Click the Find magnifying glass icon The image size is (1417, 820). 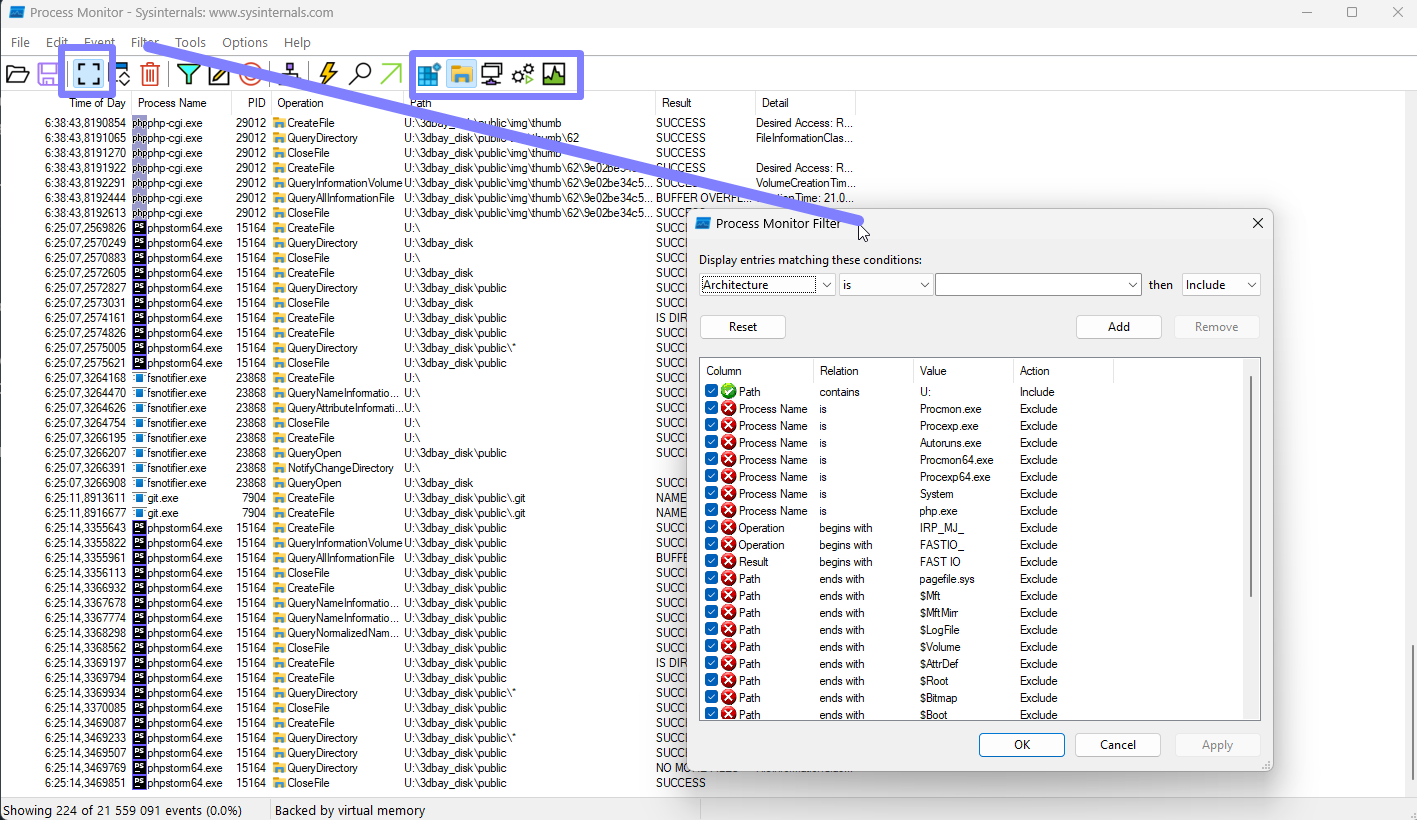tap(360, 74)
